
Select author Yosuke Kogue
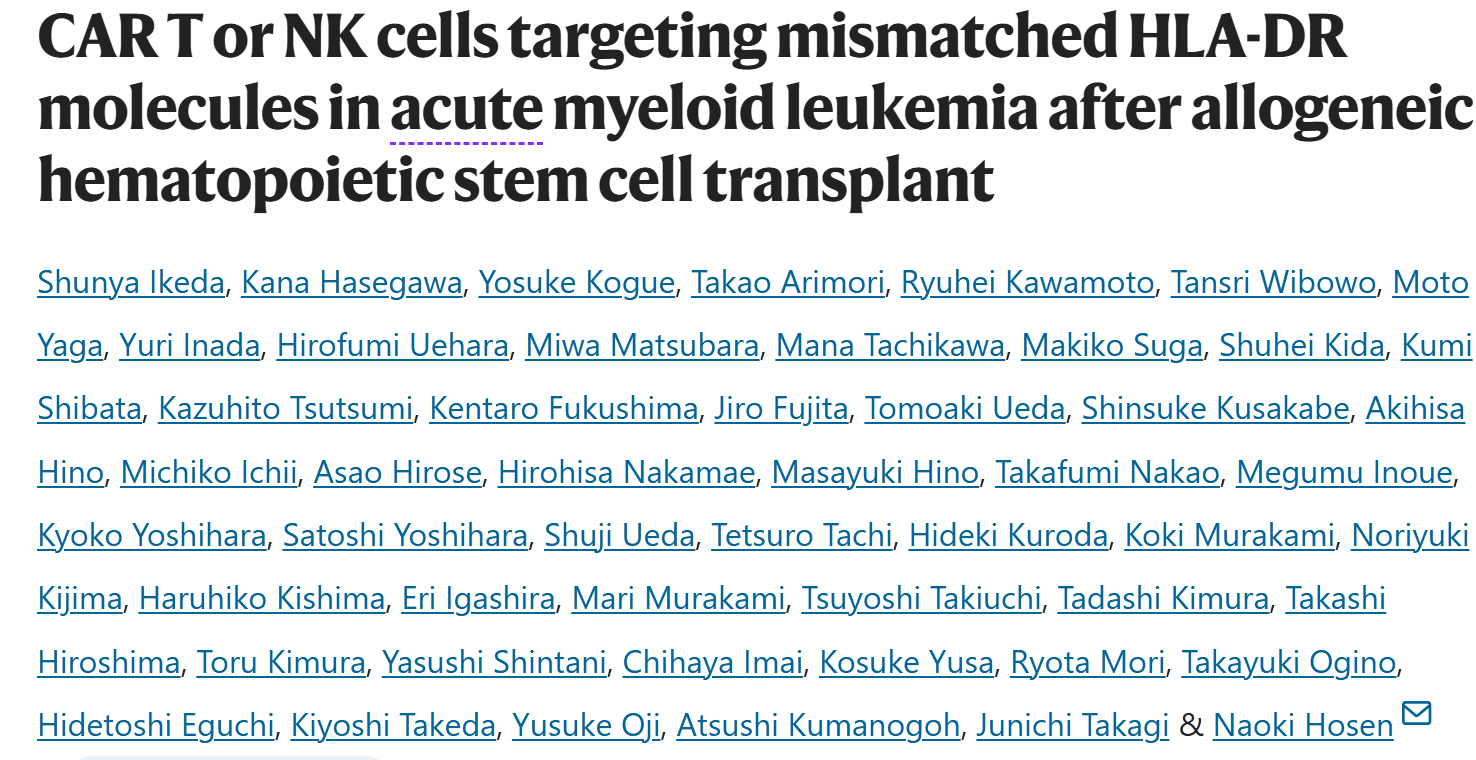(577, 283)
